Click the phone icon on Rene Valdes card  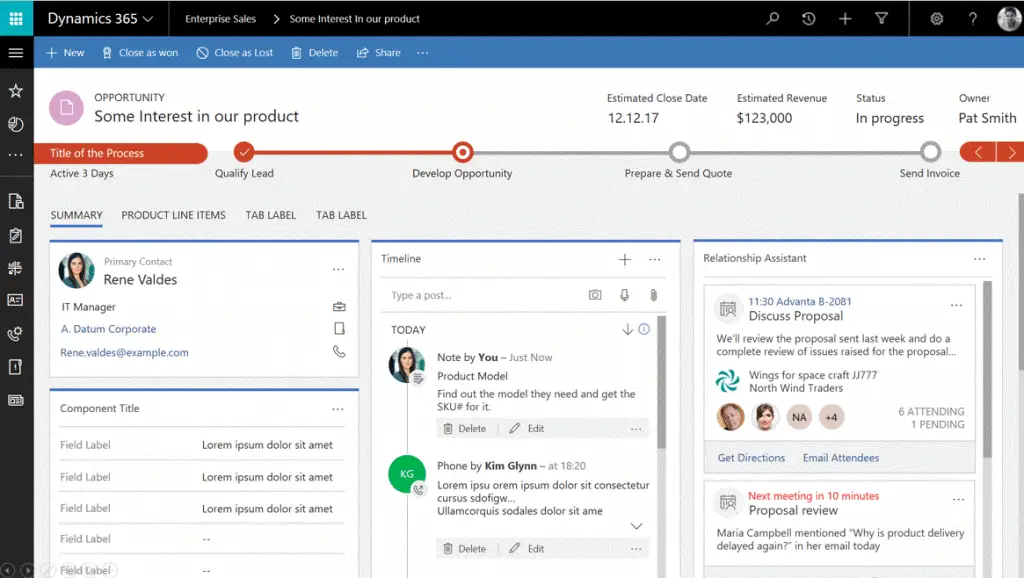339,351
